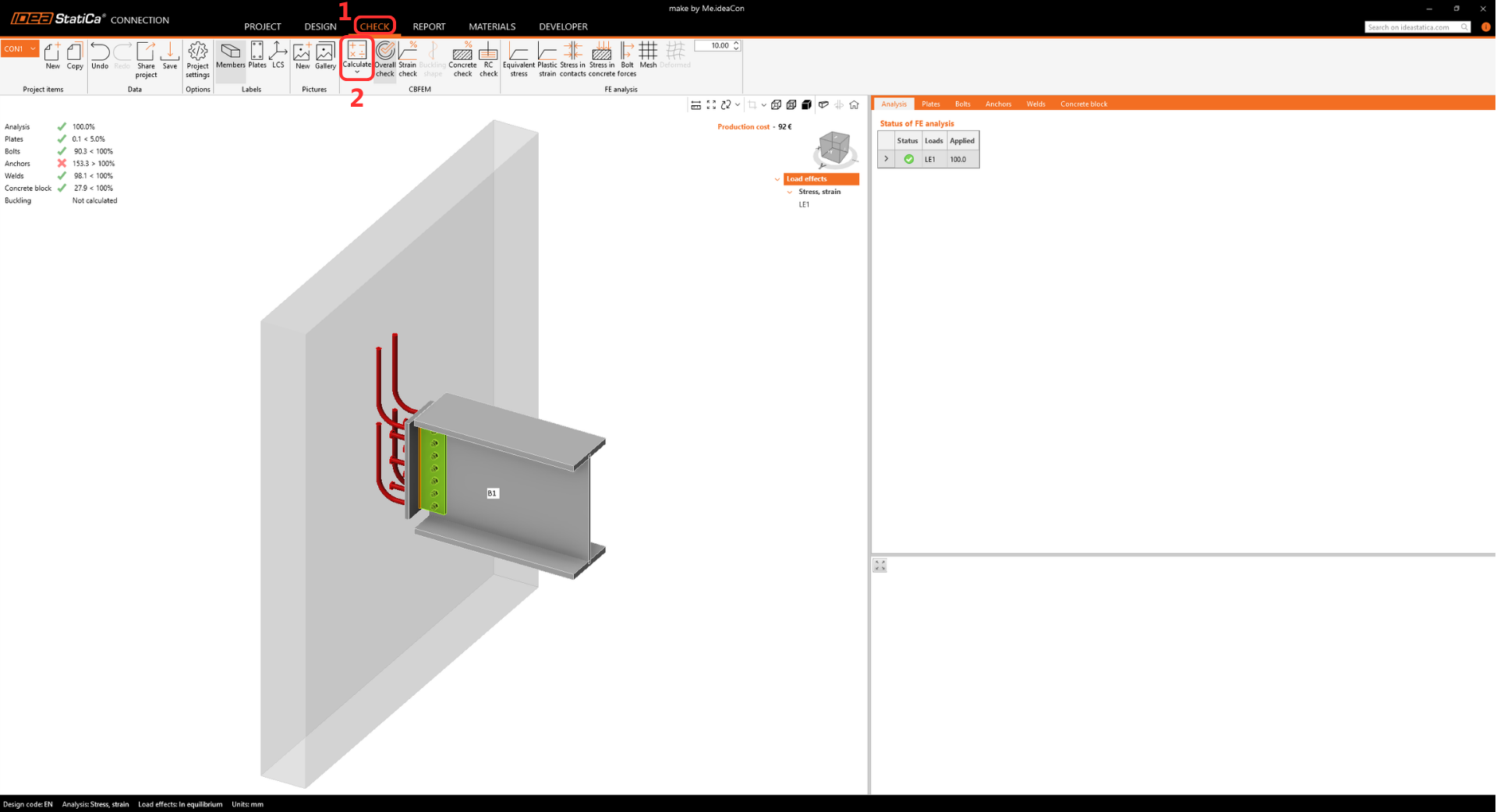Display Equivalent stress
This screenshot has height=812, width=1497.
tap(518, 60)
